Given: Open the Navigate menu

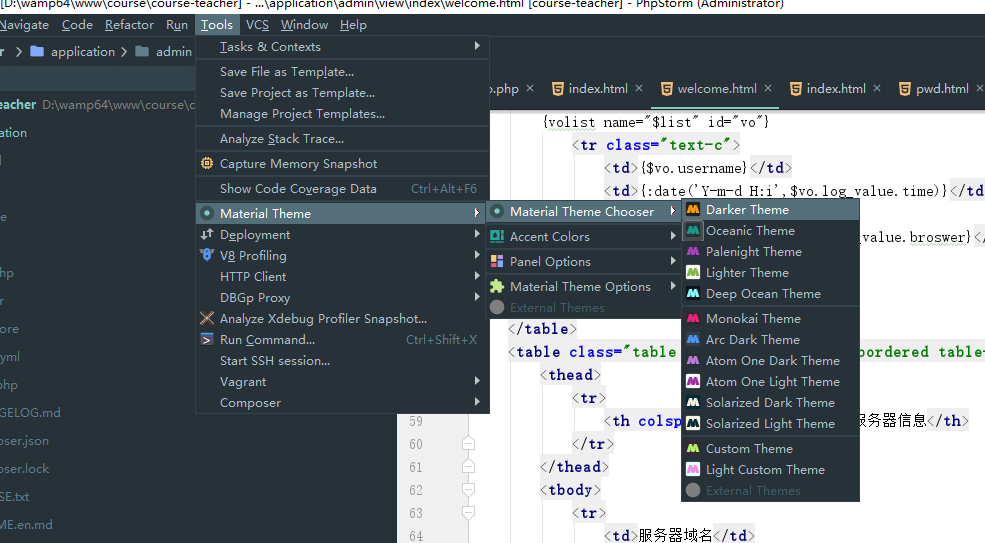Looking at the screenshot, I should coord(24,25).
